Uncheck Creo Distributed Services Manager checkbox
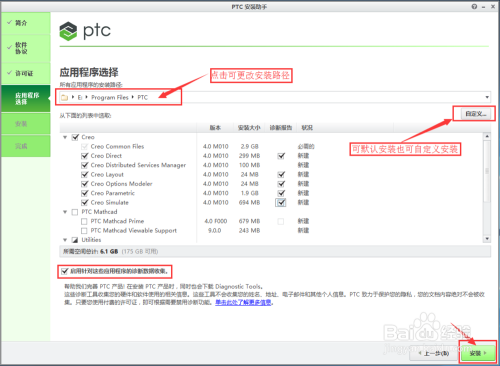The width and height of the screenshot is (500, 366). point(85,165)
